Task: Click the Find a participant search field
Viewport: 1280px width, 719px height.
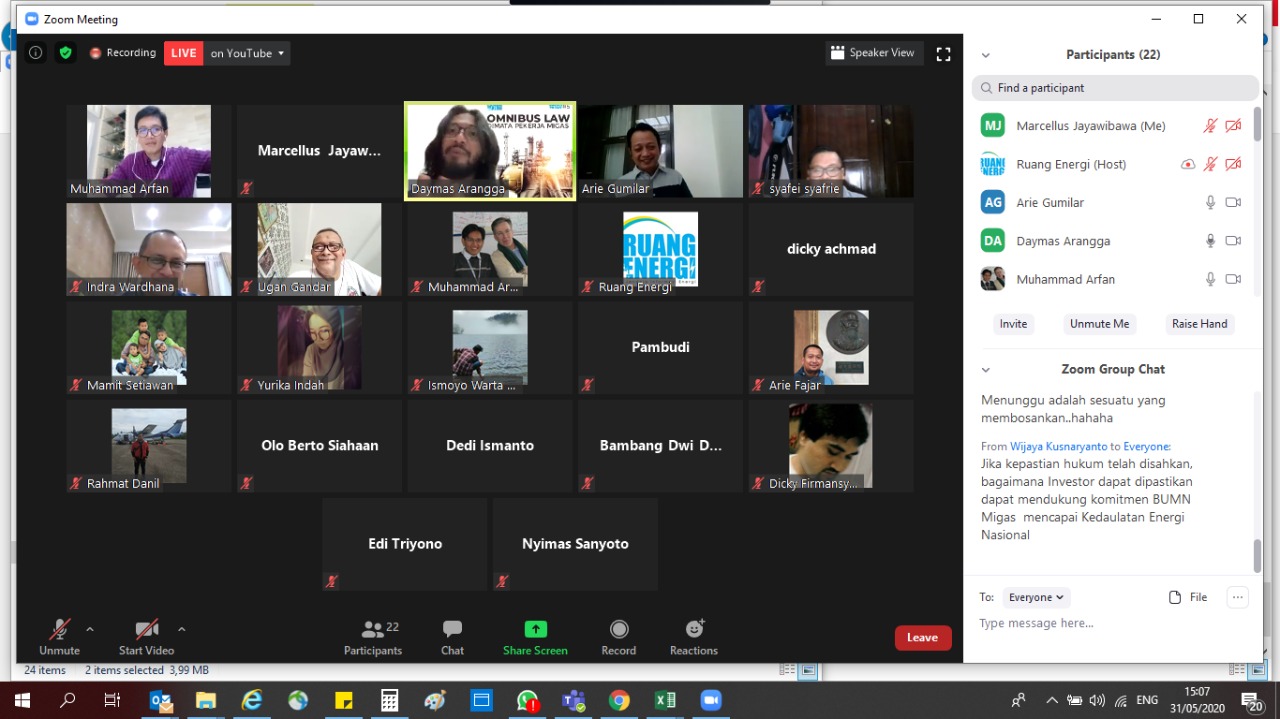Action: pyautogui.click(x=1115, y=88)
